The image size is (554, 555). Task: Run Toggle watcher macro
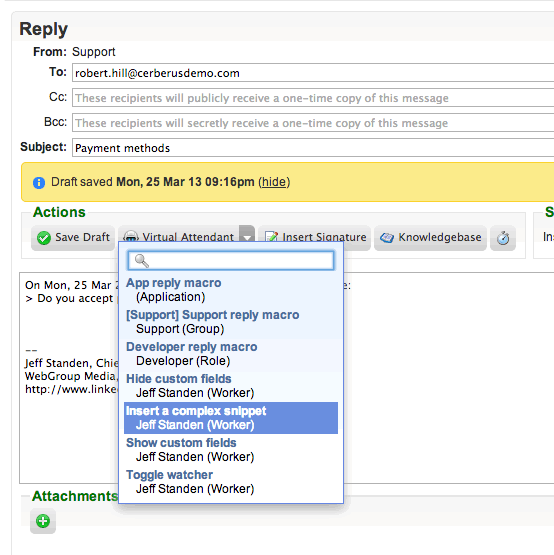point(231,482)
